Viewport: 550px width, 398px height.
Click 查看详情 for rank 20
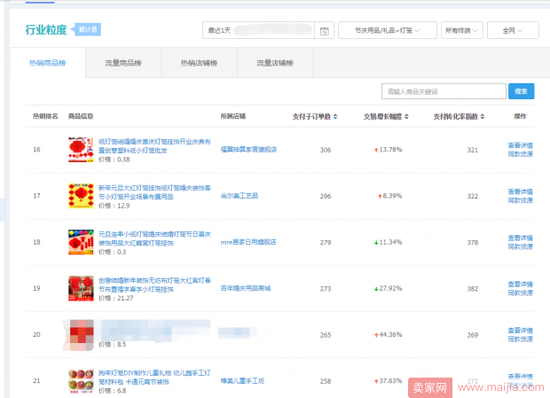tap(520, 330)
